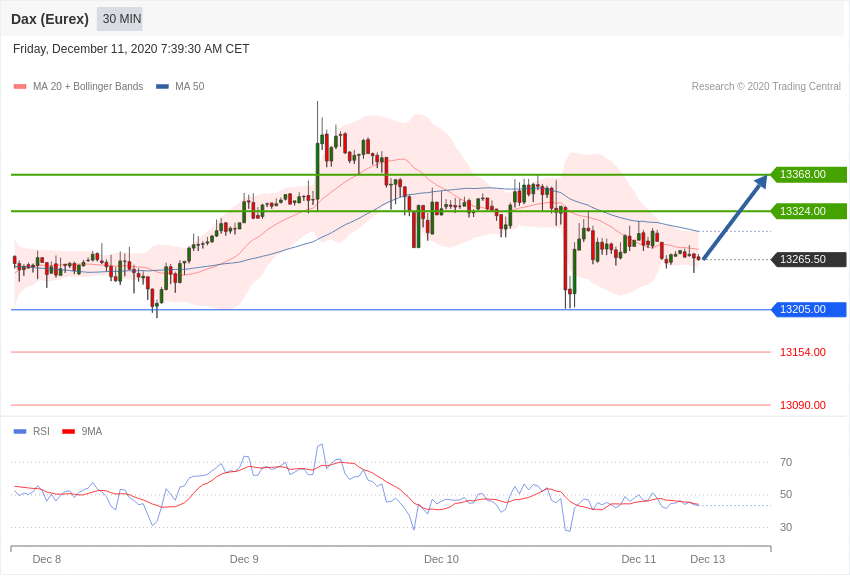This screenshot has width=850, height=576.
Task: Select the 13368.00 resistance price tag
Action: tap(808, 174)
